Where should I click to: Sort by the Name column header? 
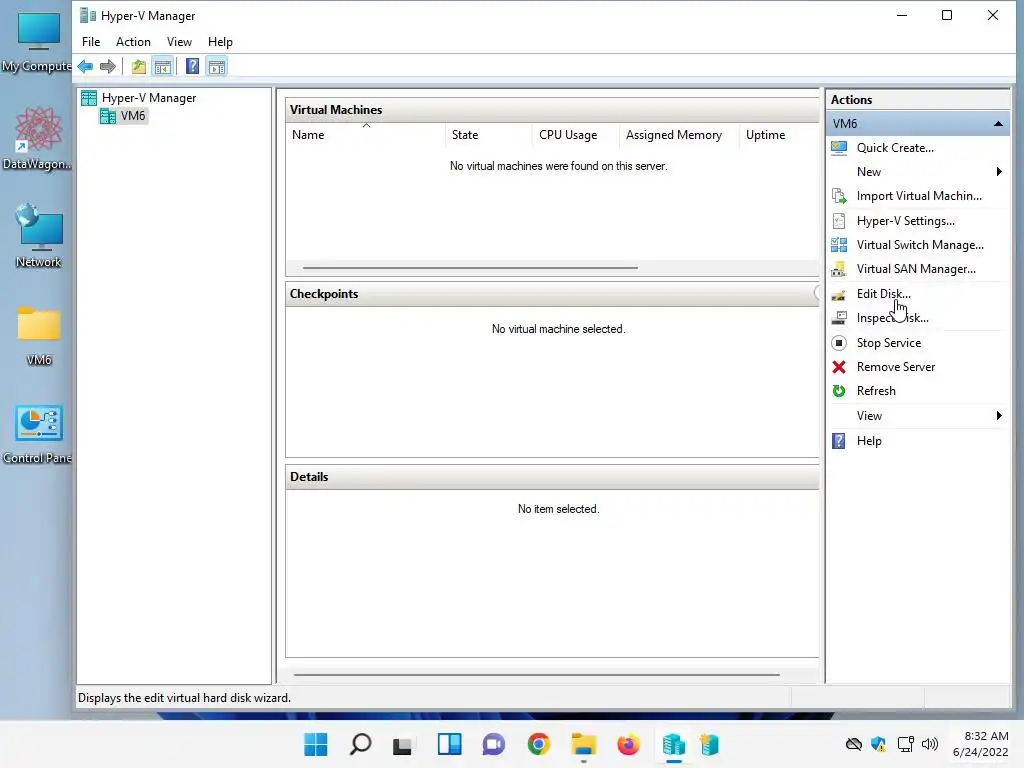(x=366, y=135)
